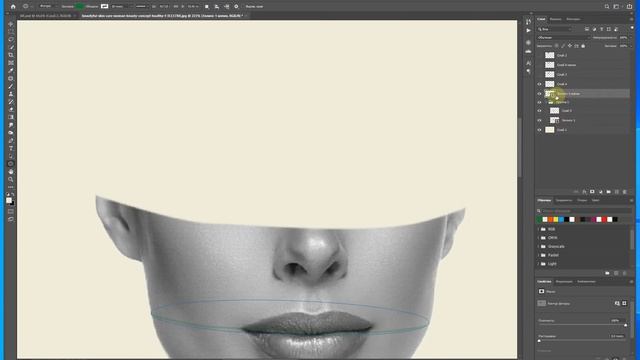Select the Crop tool
This screenshot has height=360, width=640.
tap(11, 55)
